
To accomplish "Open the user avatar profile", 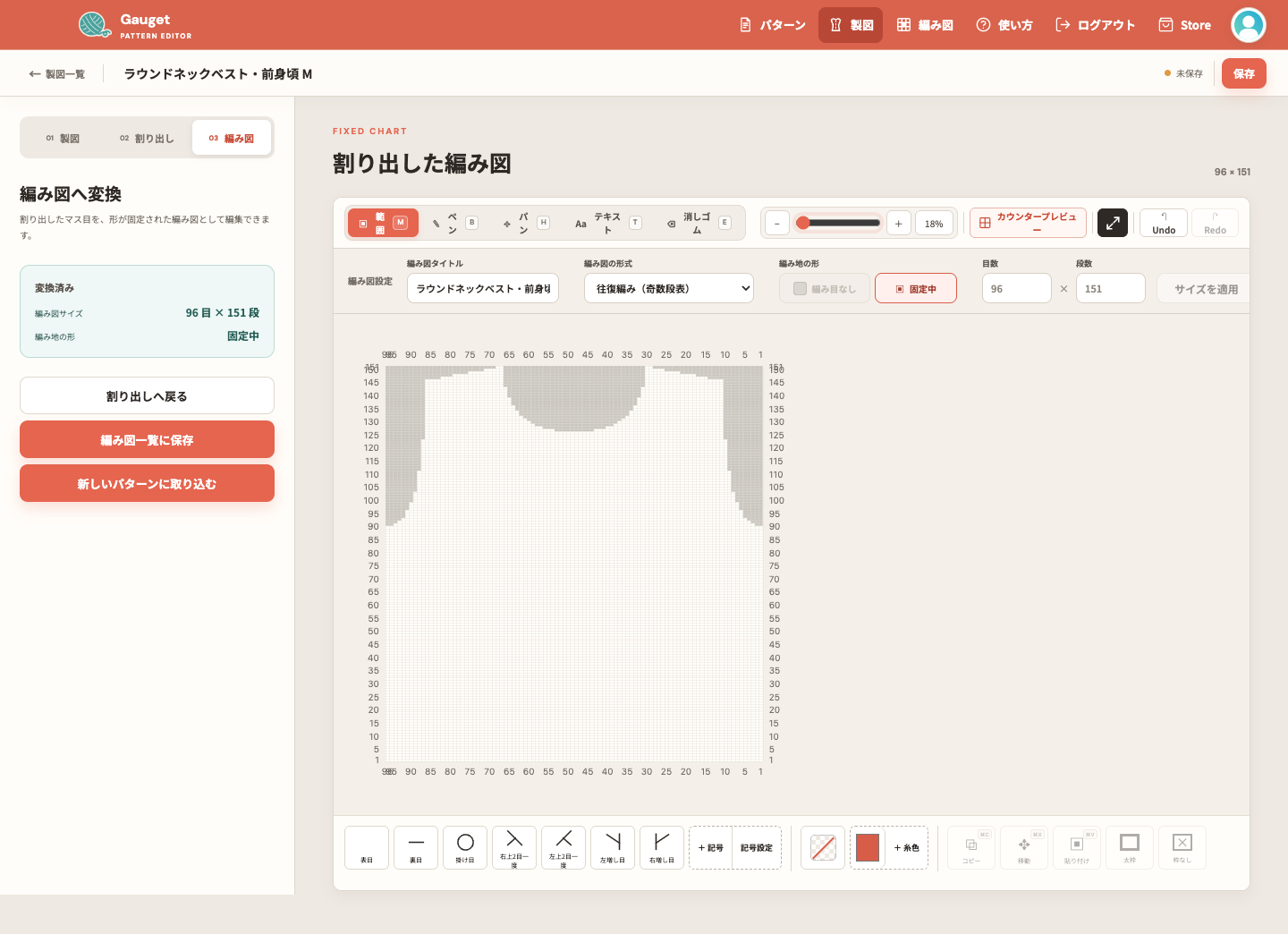I will pyautogui.click(x=1249, y=25).
